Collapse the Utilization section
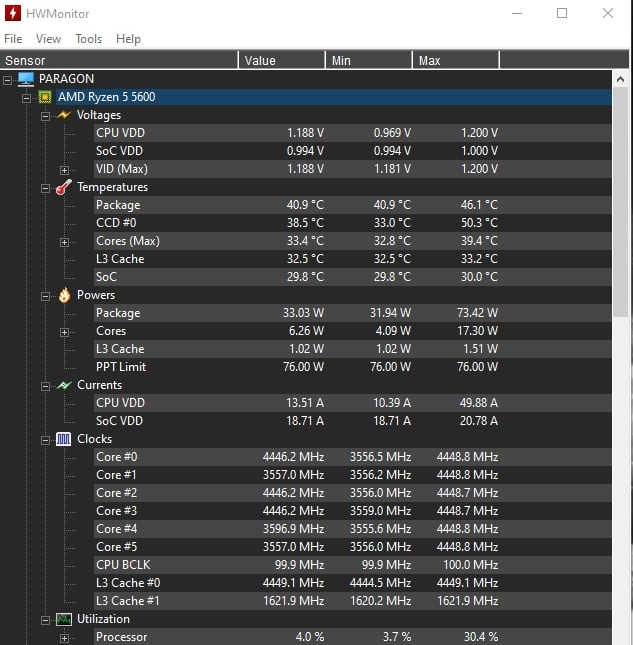This screenshot has height=645, width=633. pos(45,620)
